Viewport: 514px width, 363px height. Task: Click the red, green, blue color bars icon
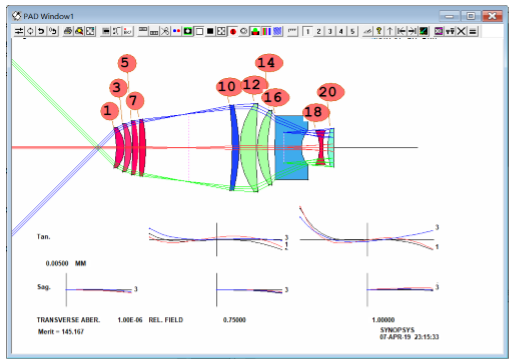click(x=266, y=31)
